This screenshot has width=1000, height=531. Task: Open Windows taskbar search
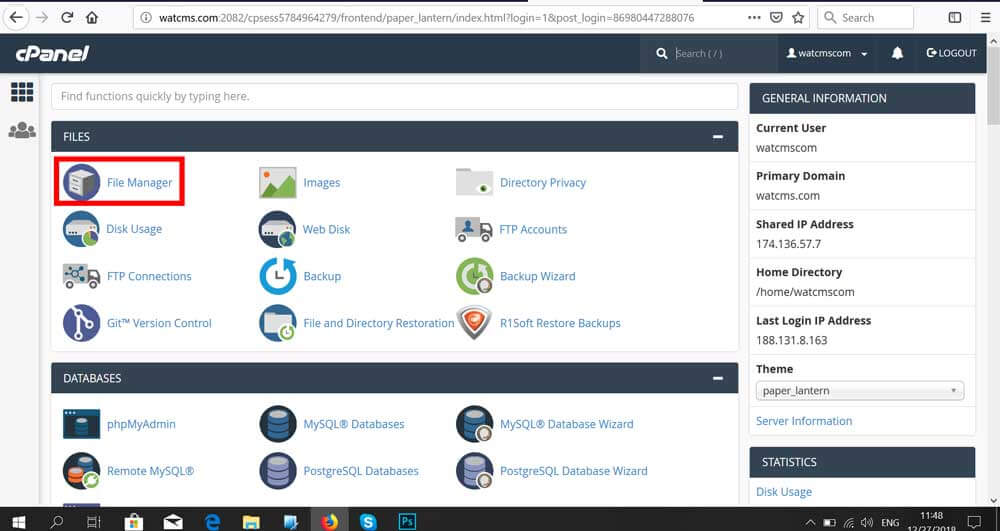pyautogui.click(x=57, y=522)
